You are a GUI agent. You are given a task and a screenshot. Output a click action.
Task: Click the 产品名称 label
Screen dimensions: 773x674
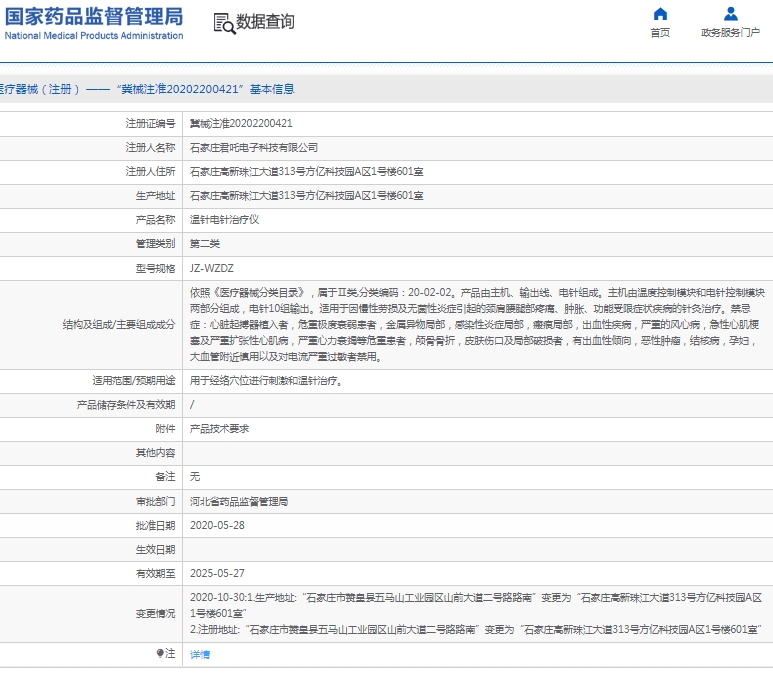coord(155,220)
